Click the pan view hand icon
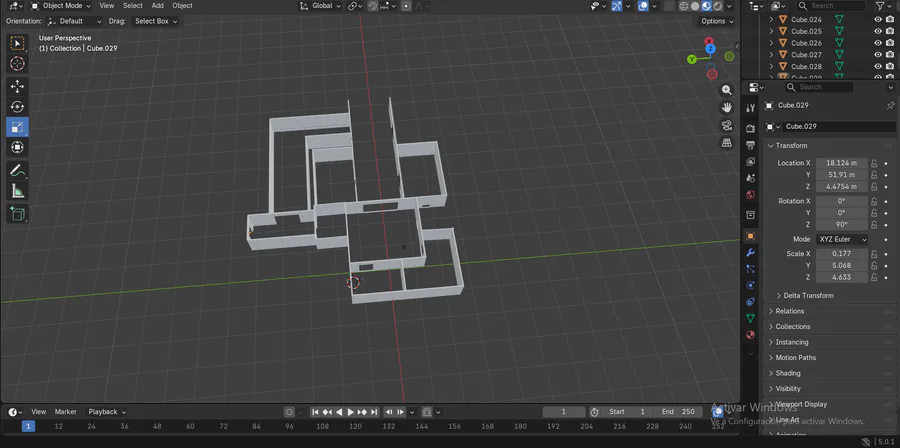The image size is (900, 448). pos(727,107)
